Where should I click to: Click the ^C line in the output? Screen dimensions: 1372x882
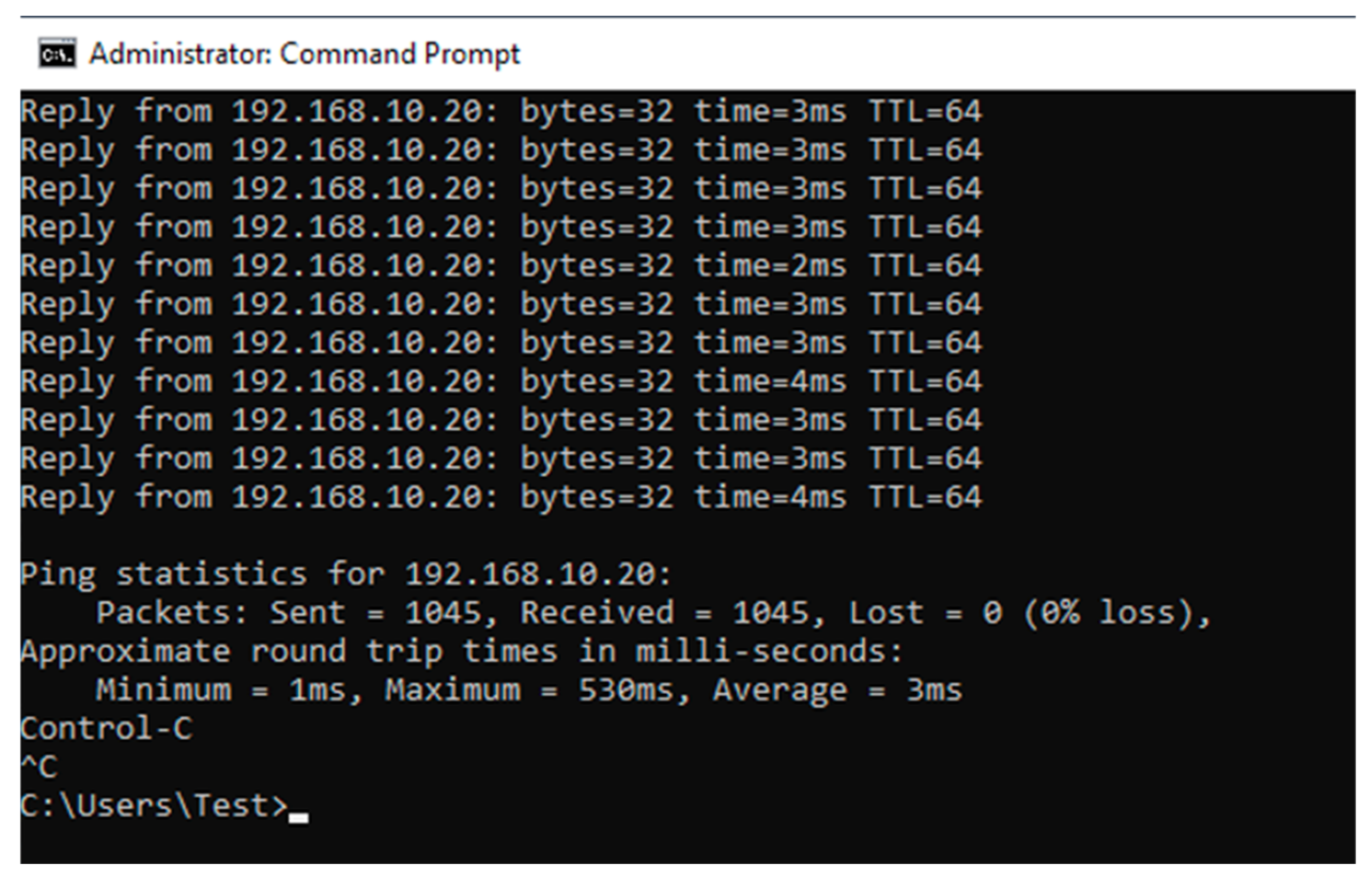point(40,768)
